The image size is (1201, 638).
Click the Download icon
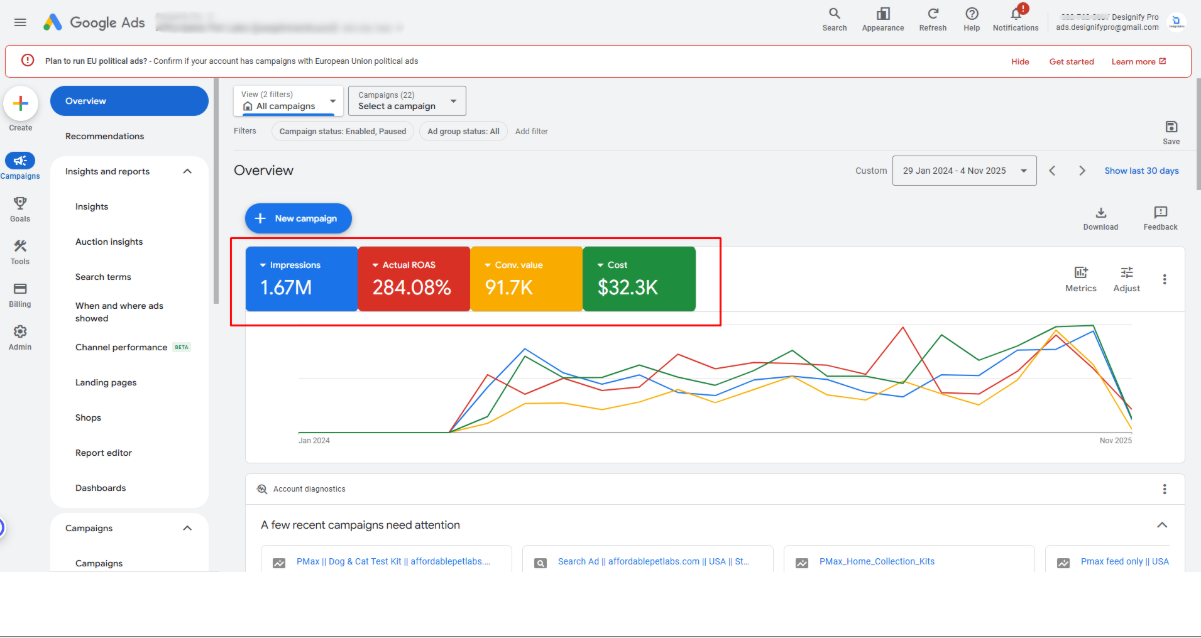(x=1100, y=213)
